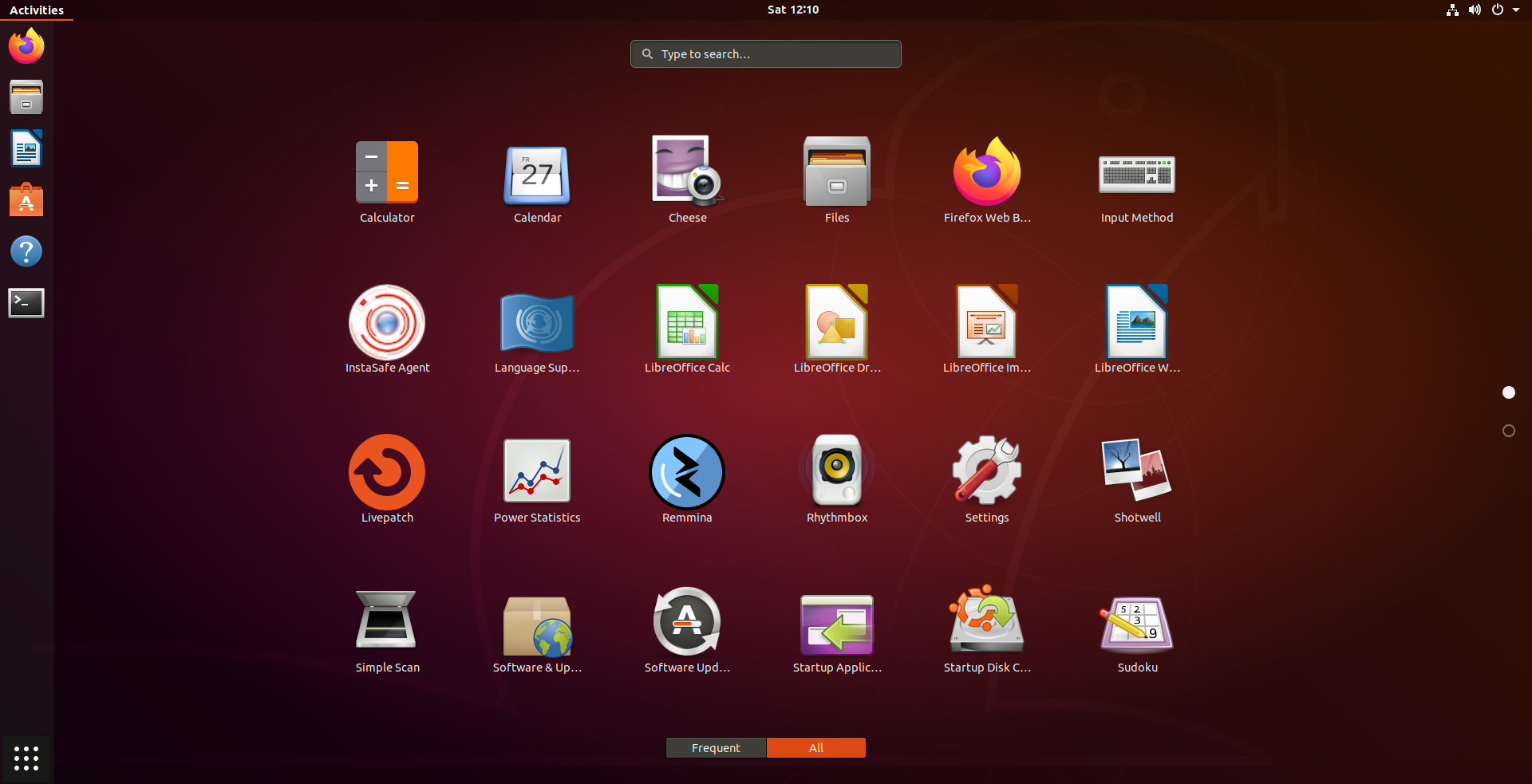Open Ubuntu Software from the dock
The width and height of the screenshot is (1532, 784).
(x=26, y=200)
